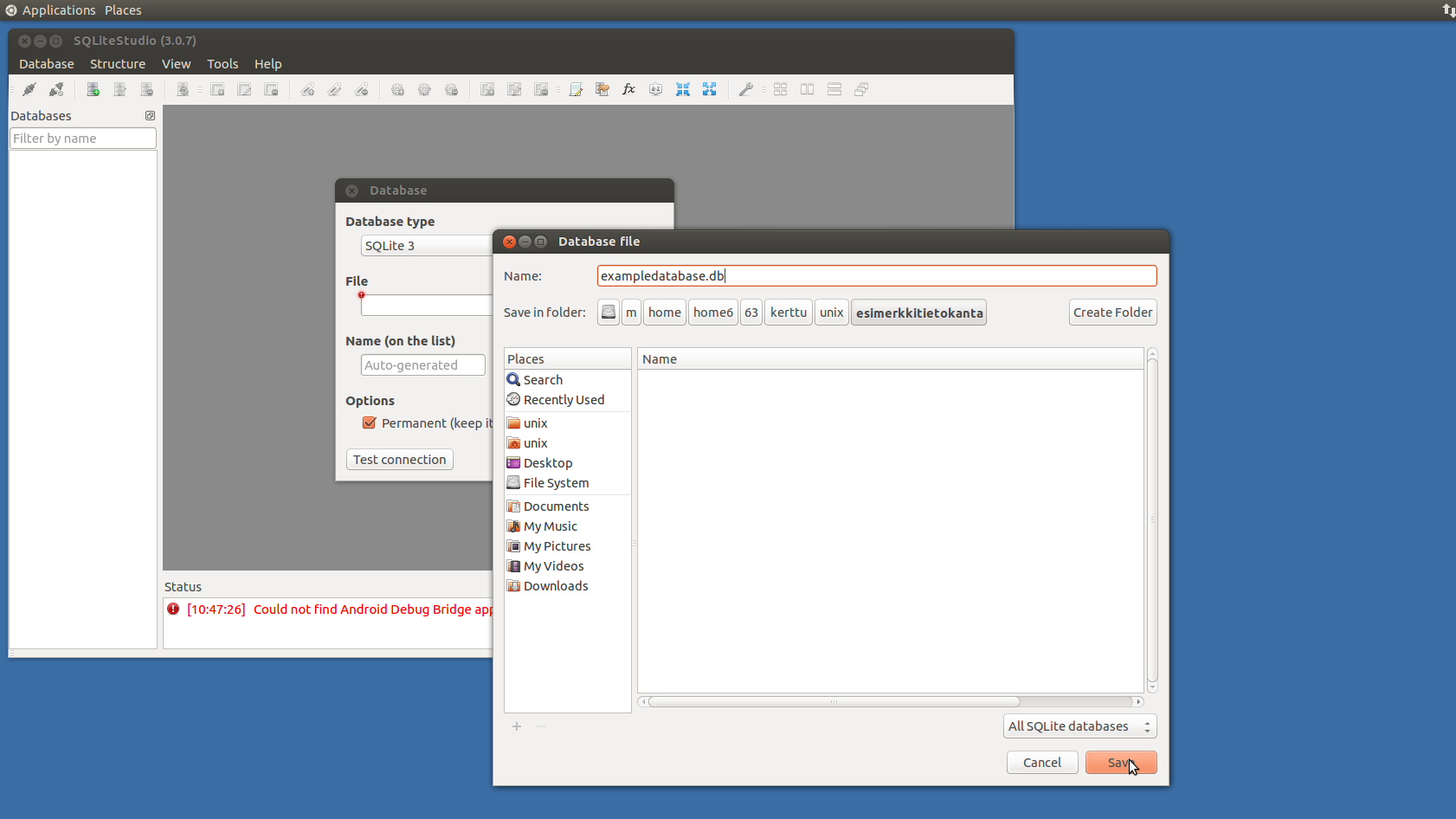
Task: Click the Delete index toolbar icon
Action: pyautogui.click(x=362, y=89)
